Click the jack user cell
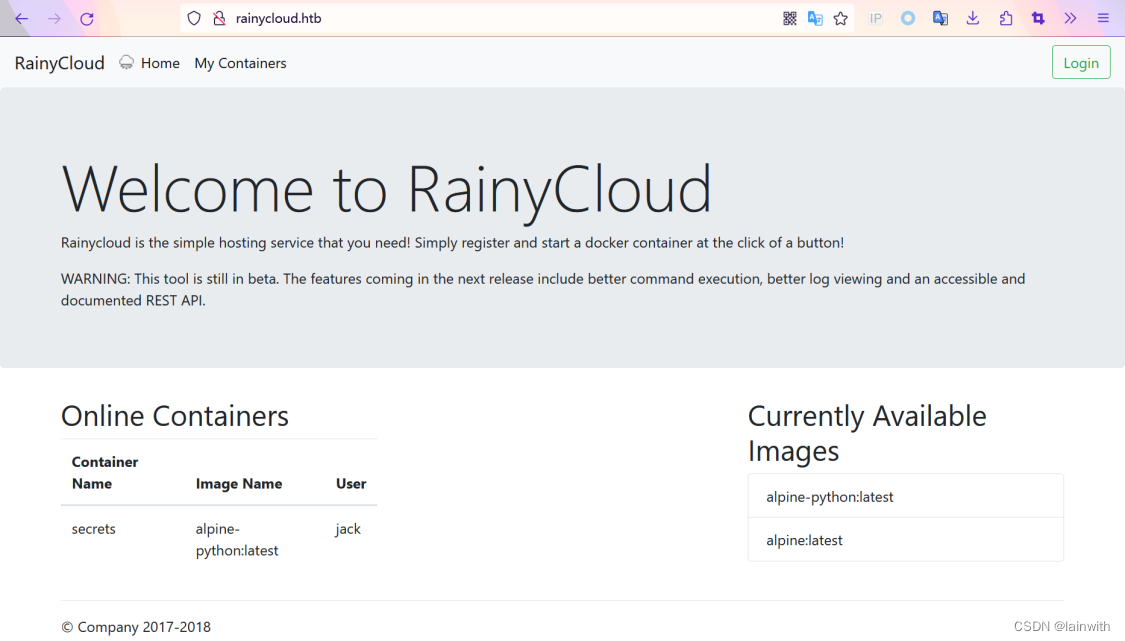Screen dimensions: 1125x641 tap(348, 529)
